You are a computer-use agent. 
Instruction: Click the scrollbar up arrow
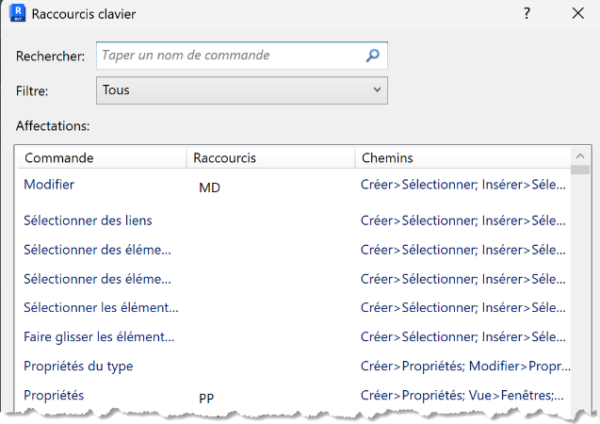[x=580, y=156]
